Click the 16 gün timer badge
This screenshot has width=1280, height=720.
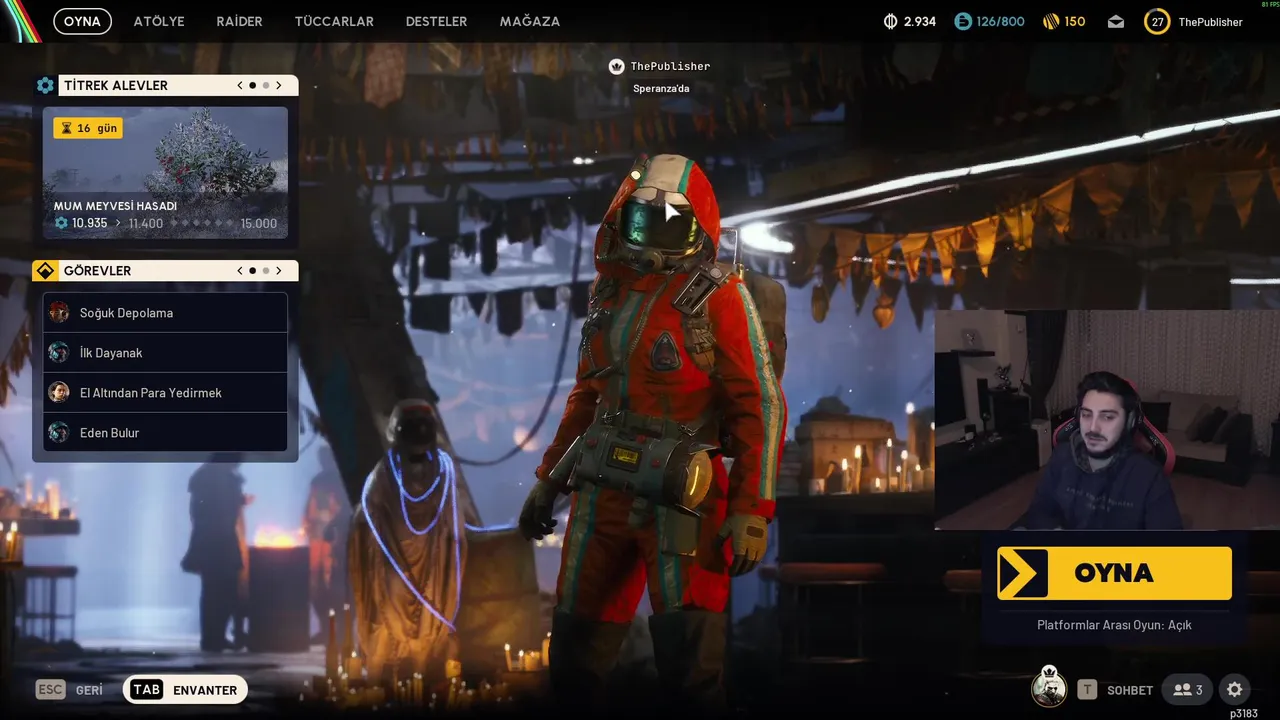[x=88, y=128]
